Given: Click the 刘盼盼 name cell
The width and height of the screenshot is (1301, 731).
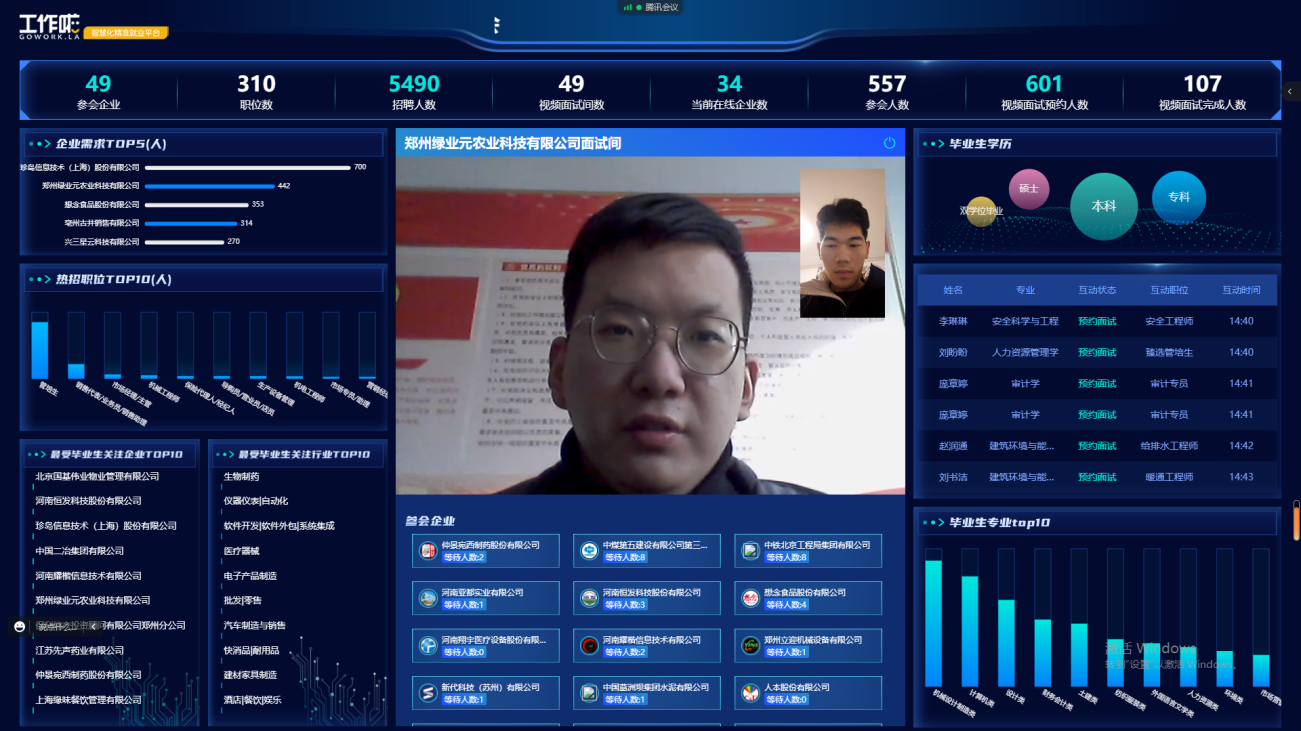Looking at the screenshot, I should pyautogui.click(x=953, y=353).
